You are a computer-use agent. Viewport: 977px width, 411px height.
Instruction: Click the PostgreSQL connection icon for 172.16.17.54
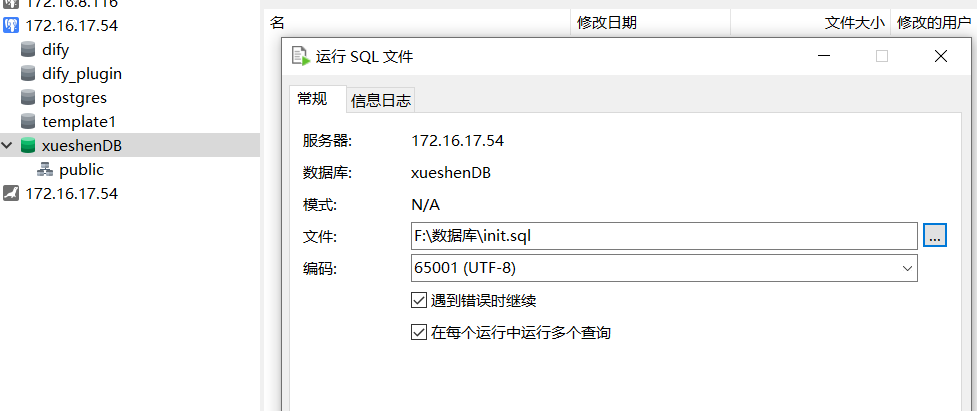(11, 25)
